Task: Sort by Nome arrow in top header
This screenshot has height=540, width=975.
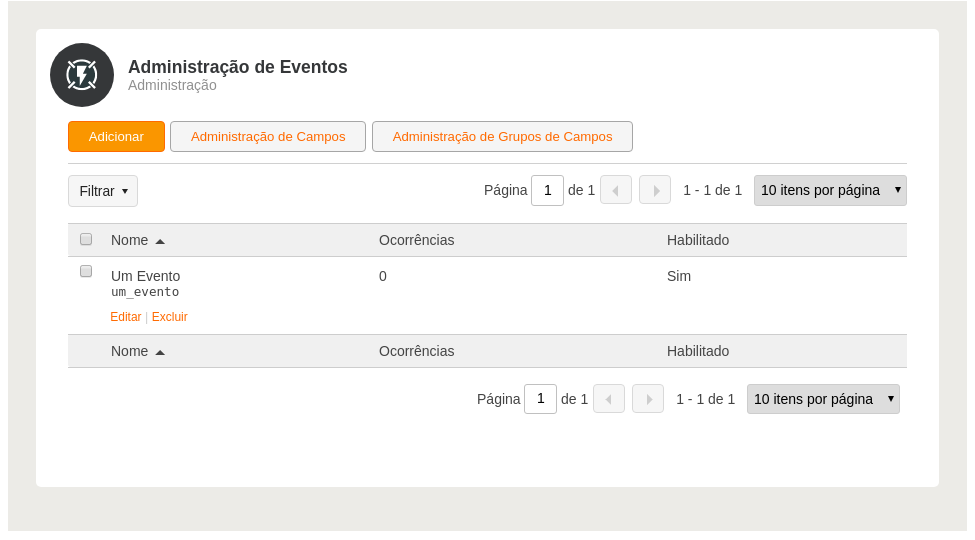Action: tap(160, 241)
